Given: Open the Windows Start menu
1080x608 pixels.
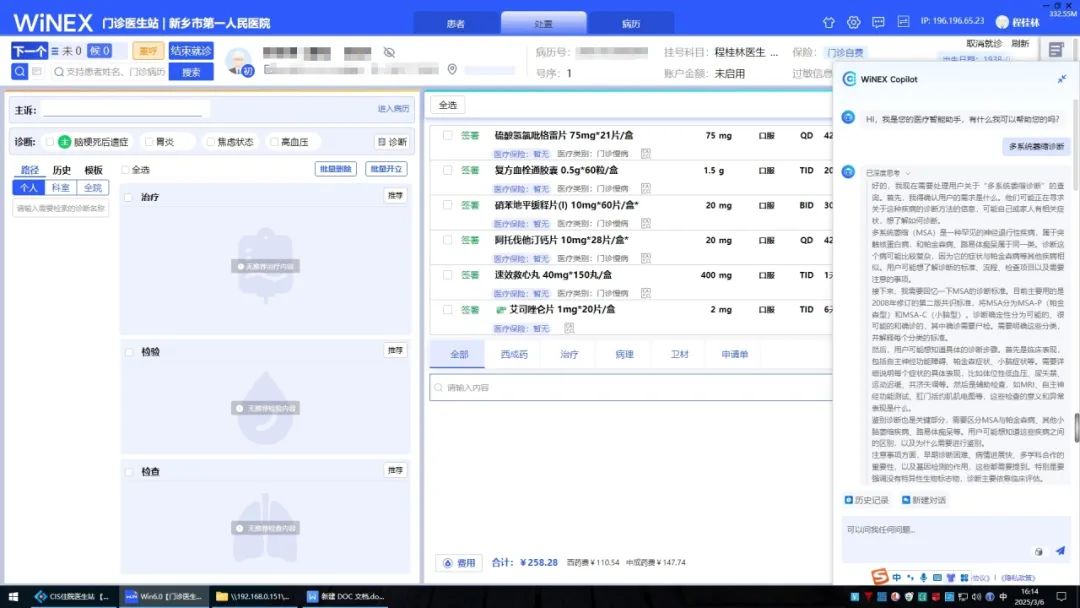Looking at the screenshot, I should click(x=12, y=596).
